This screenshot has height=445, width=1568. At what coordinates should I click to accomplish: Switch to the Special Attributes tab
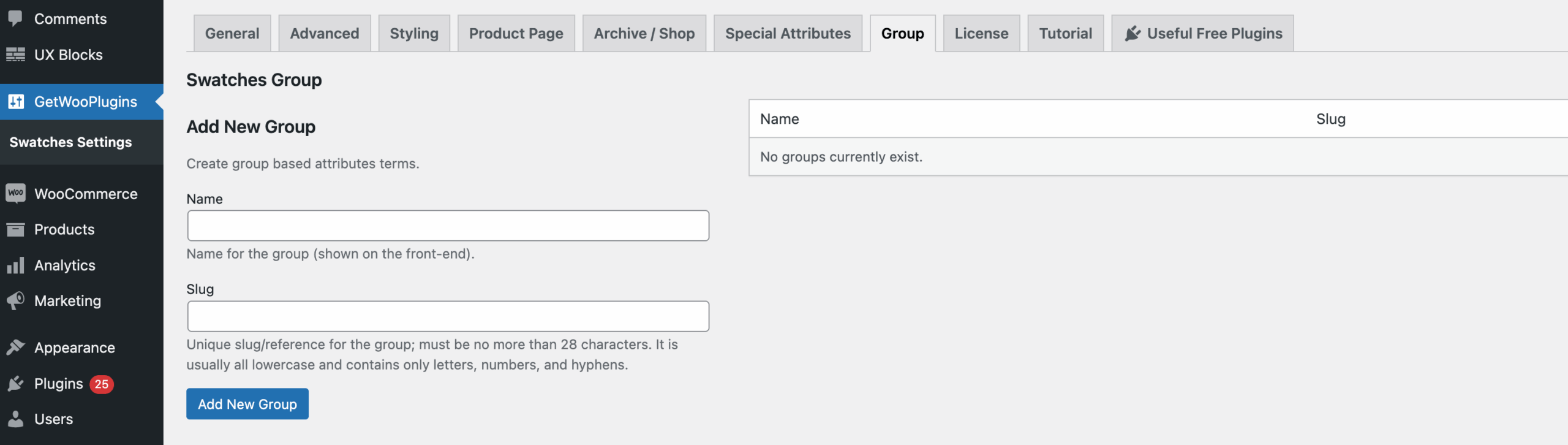[788, 33]
